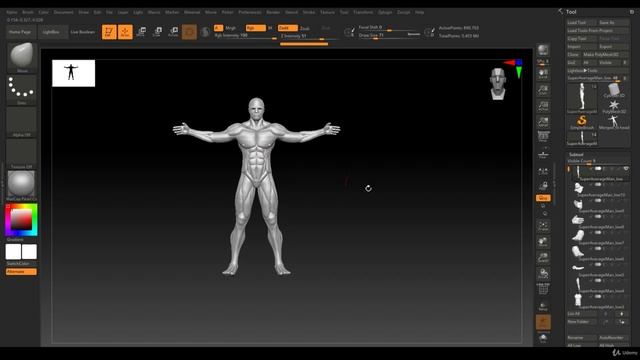640x360 pixels.
Task: Adjust the Z Intensity slider
Action: [309, 36]
